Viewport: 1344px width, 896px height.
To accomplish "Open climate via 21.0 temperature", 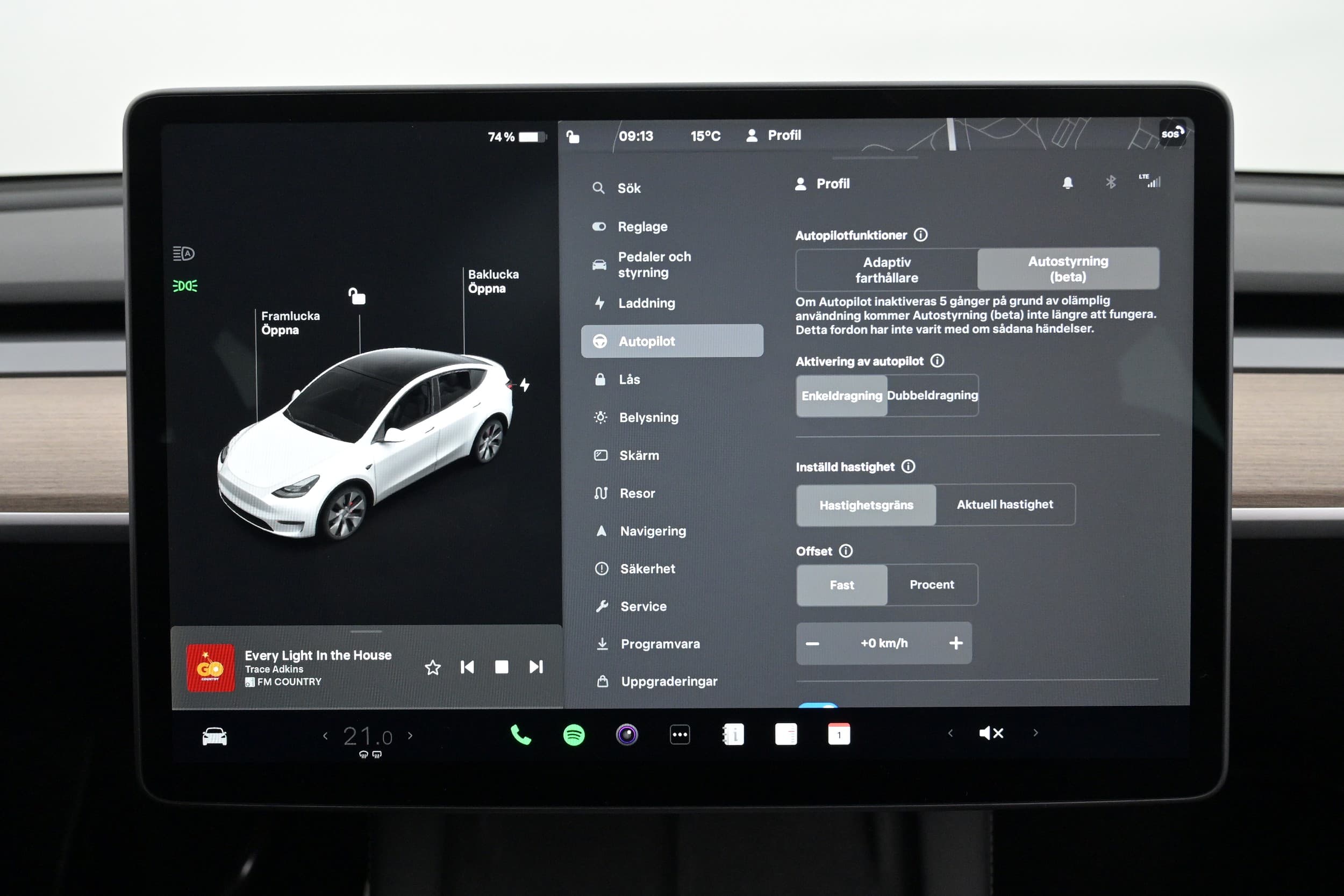I will pyautogui.click(x=368, y=736).
